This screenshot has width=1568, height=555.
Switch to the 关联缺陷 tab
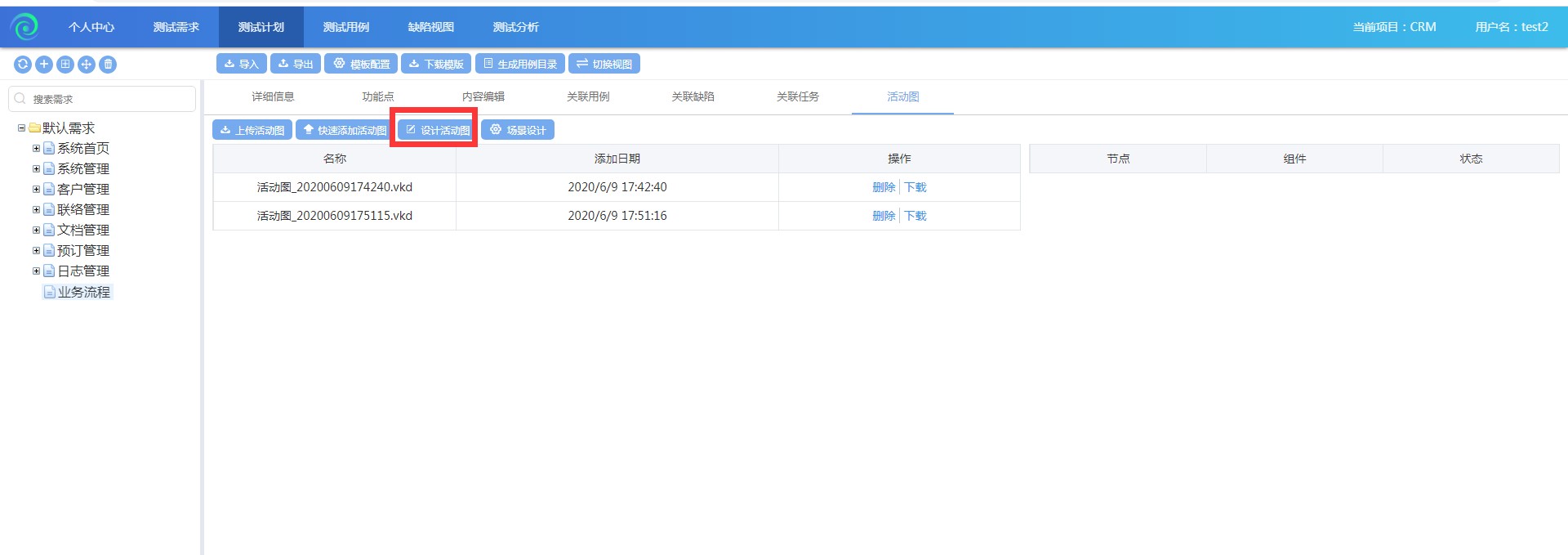click(693, 96)
